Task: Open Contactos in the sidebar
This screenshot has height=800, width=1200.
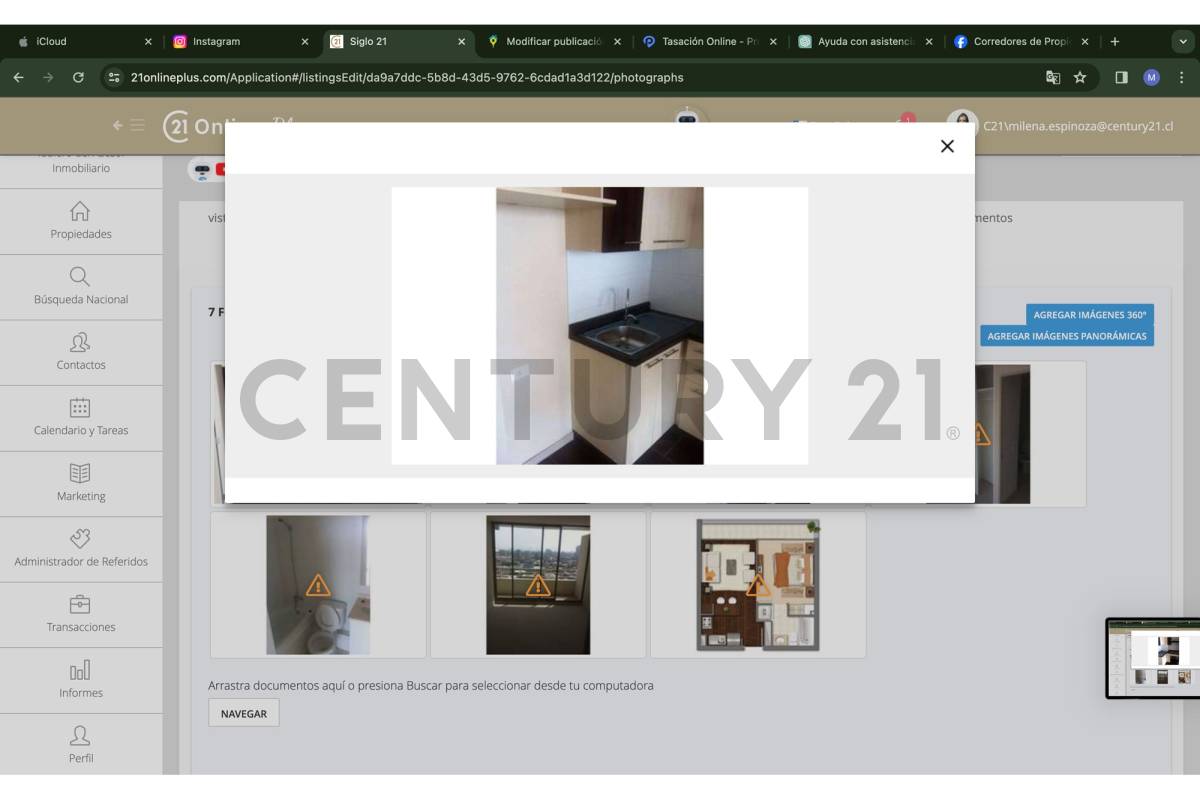Action: pyautogui.click(x=81, y=352)
